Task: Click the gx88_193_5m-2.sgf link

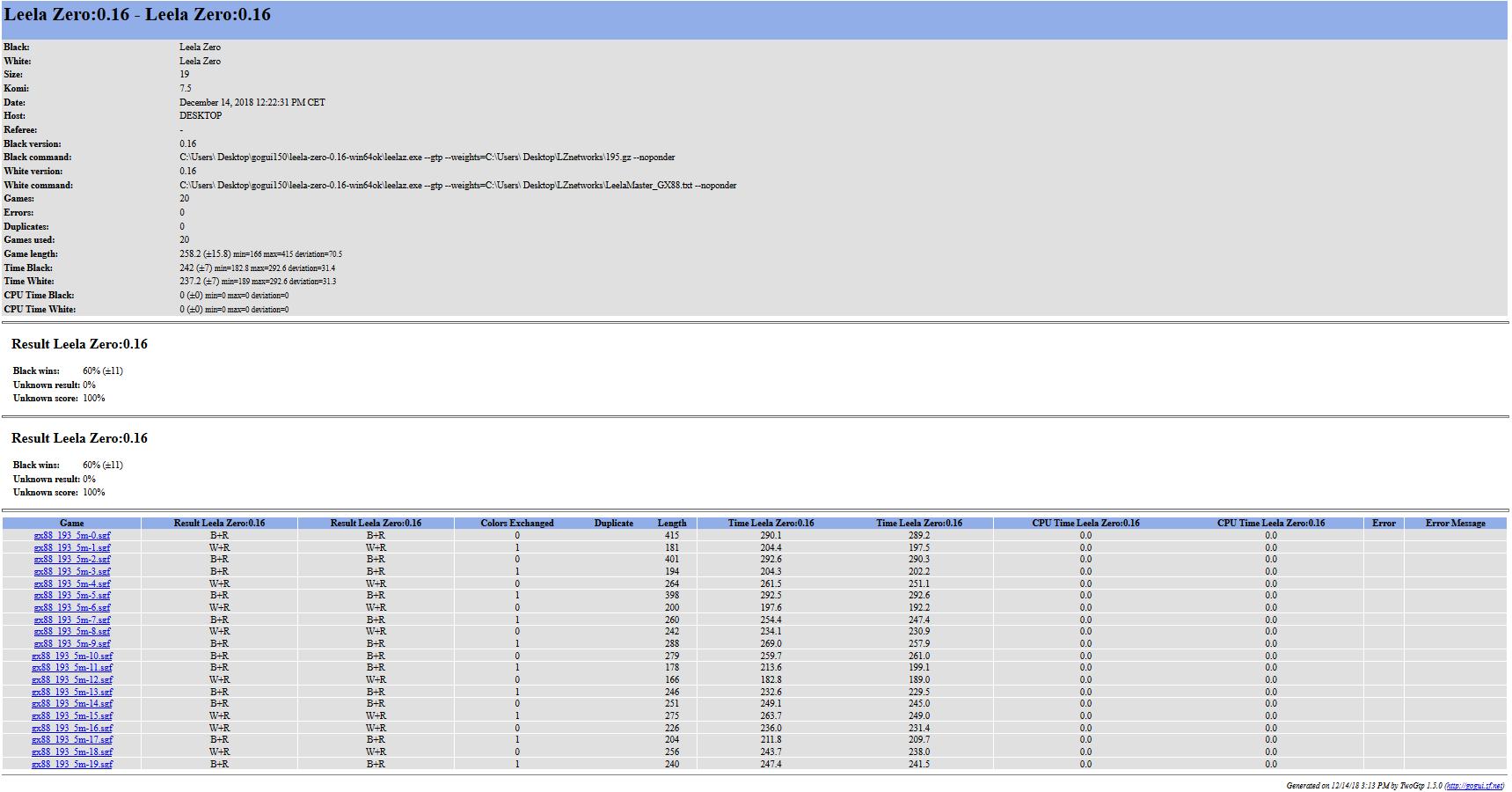Action: click(72, 559)
